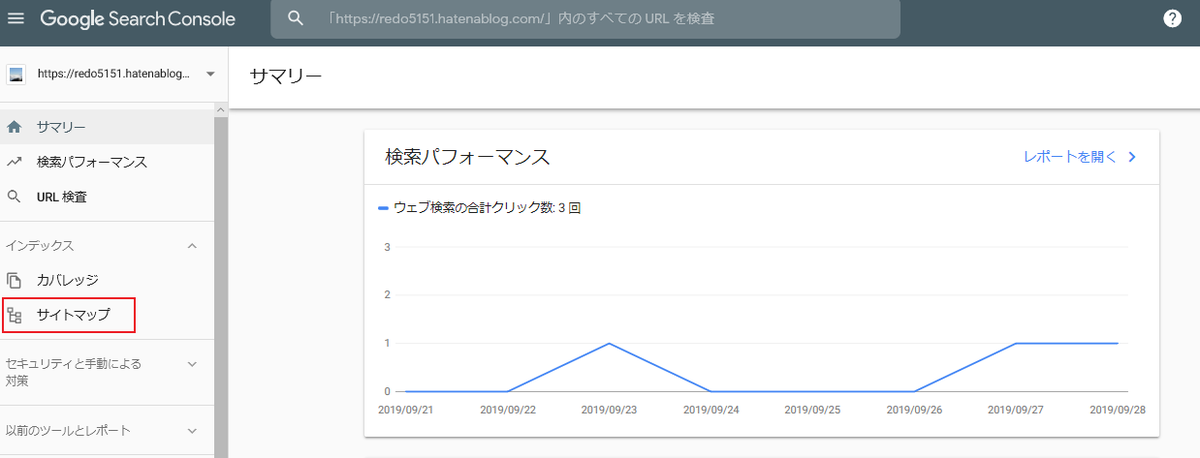Click the chevron arrow next to レポートを開く
The image size is (1200, 458).
1132,157
